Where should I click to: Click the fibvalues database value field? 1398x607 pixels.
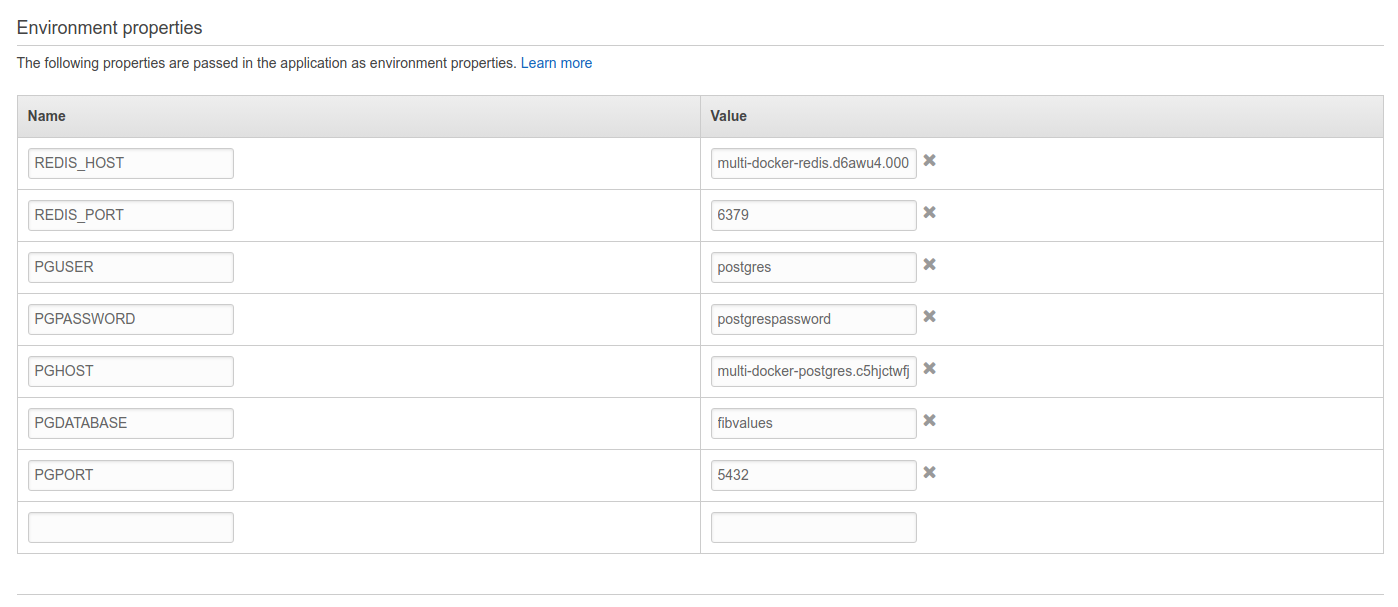point(814,423)
